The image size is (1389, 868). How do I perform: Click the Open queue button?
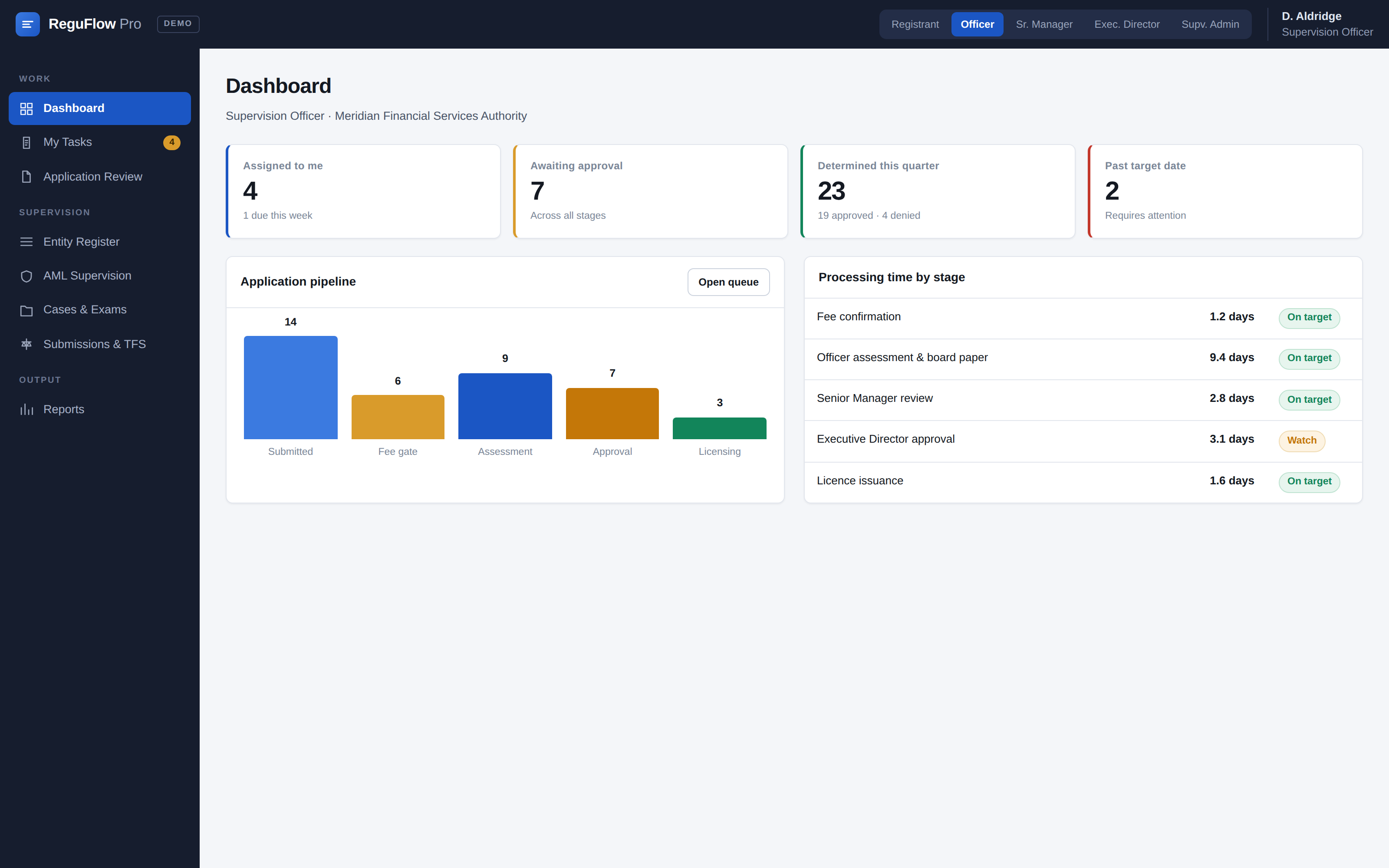[728, 282]
